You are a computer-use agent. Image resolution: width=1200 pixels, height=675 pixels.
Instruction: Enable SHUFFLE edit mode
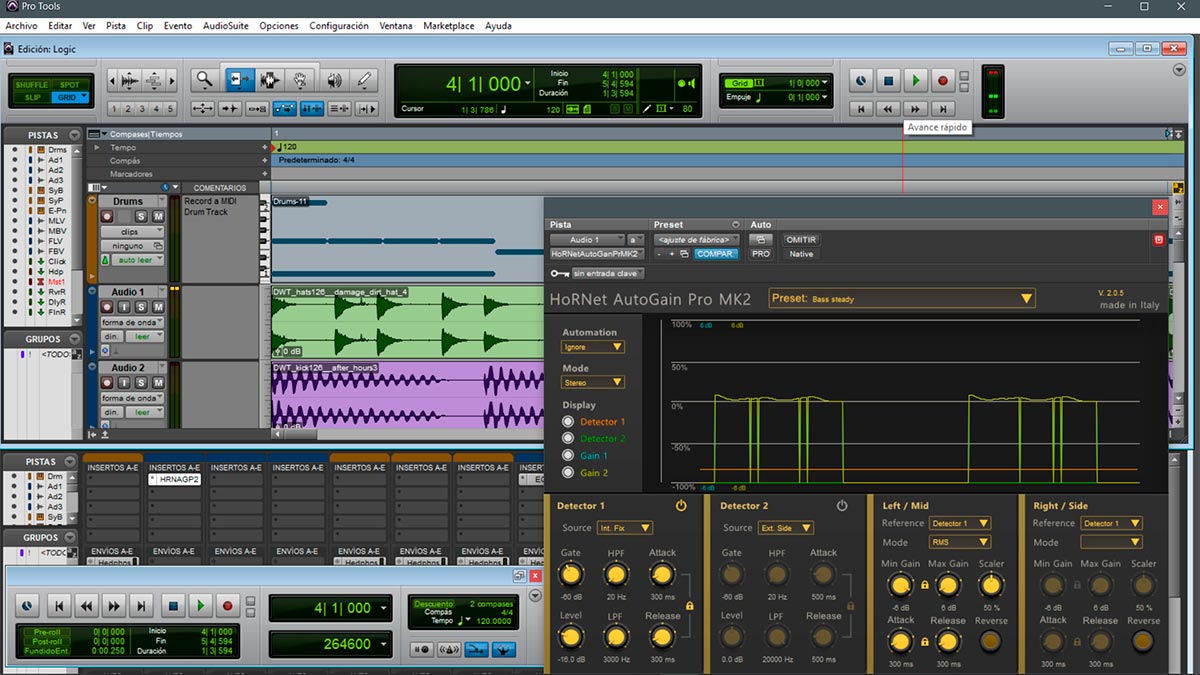(31, 85)
